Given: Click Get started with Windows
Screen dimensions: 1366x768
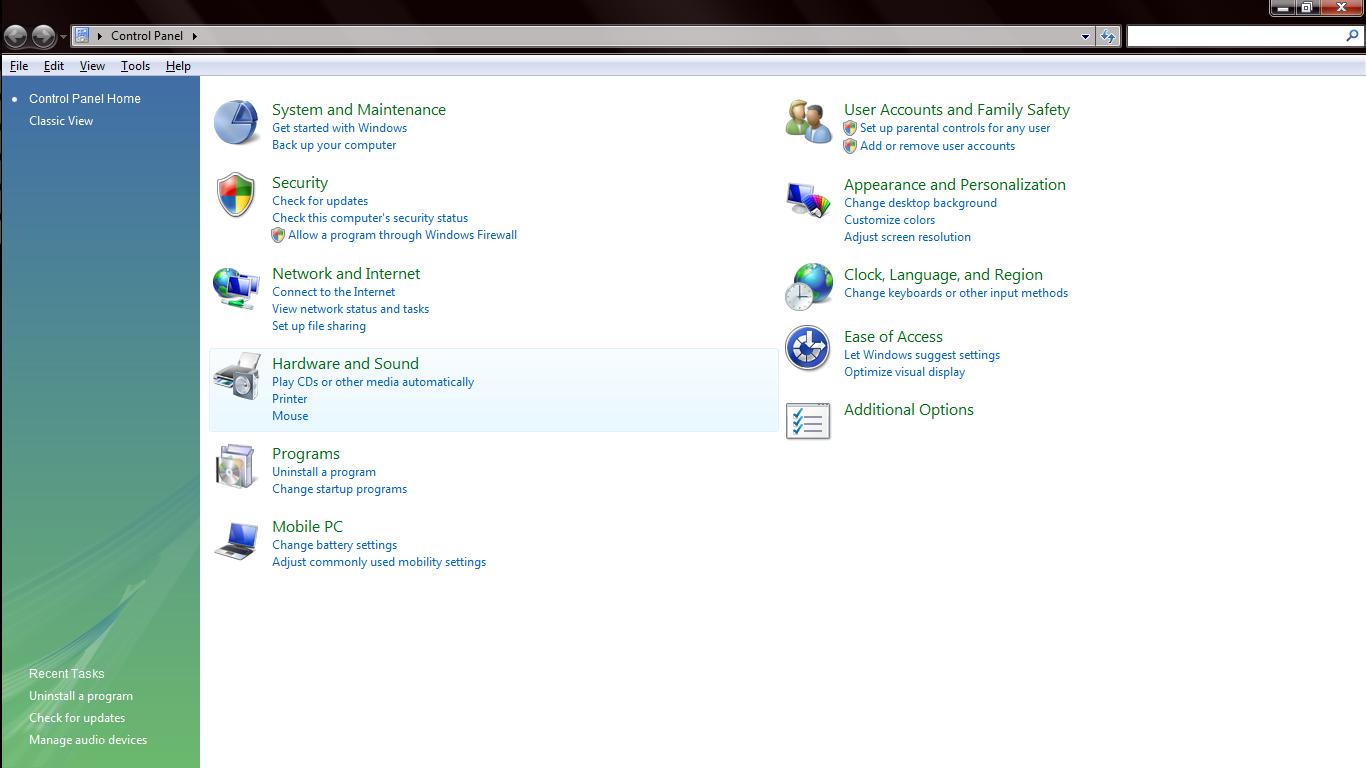Looking at the screenshot, I should click(339, 128).
